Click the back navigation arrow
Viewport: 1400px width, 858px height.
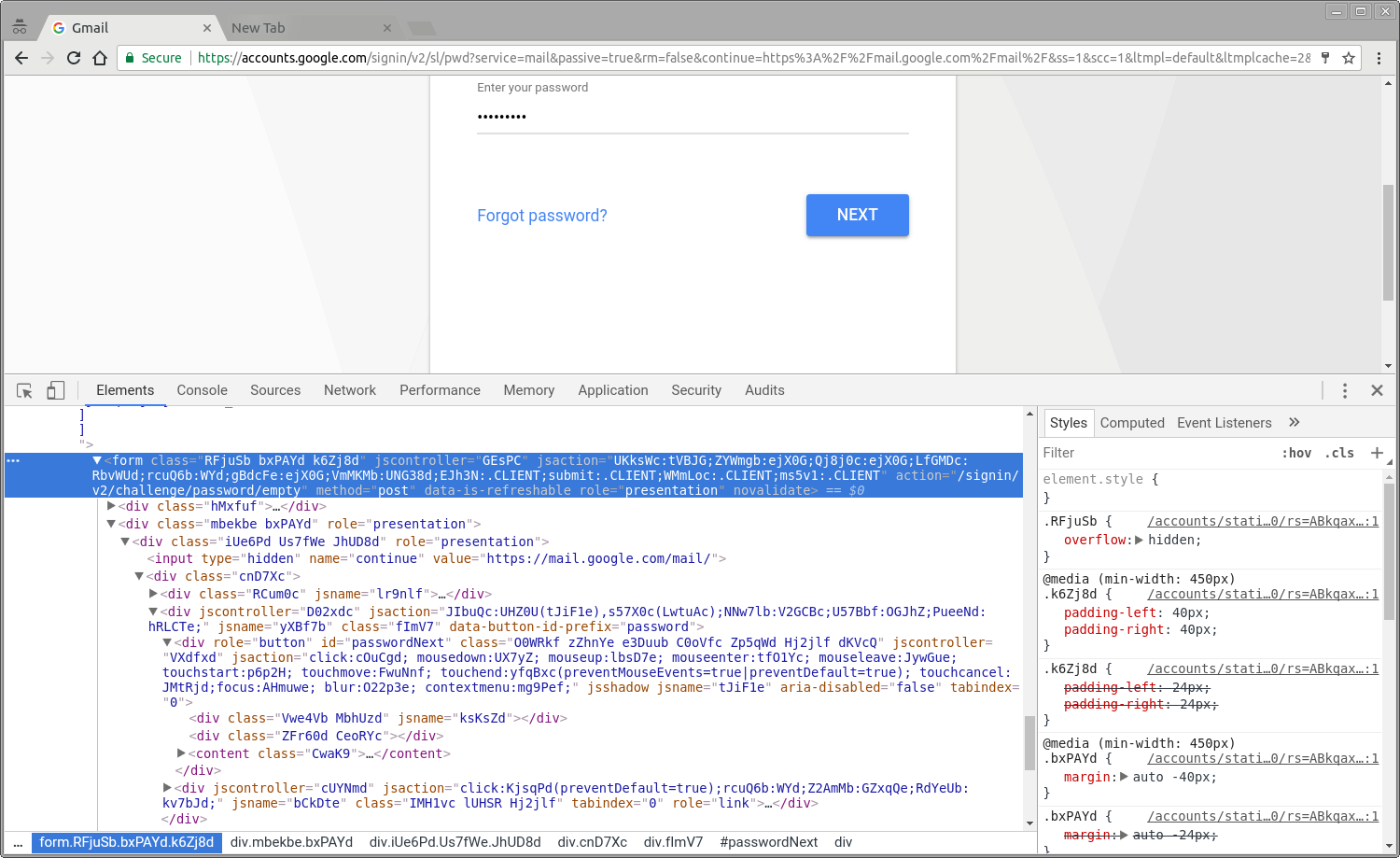(21, 57)
